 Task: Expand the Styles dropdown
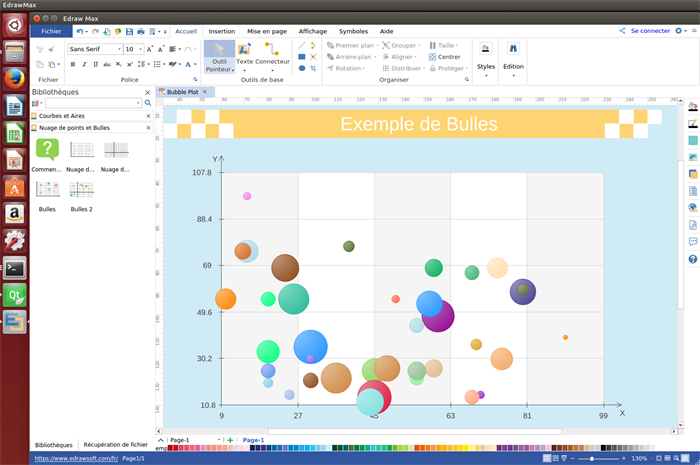(x=486, y=67)
